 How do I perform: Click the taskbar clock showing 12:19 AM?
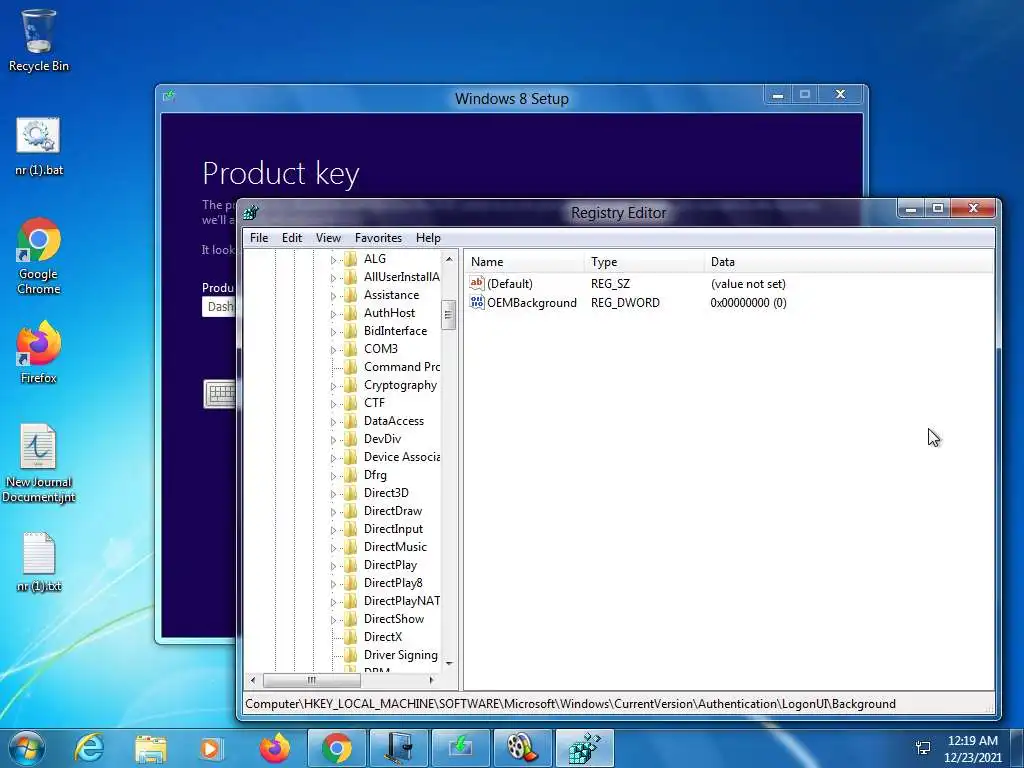[973, 749]
